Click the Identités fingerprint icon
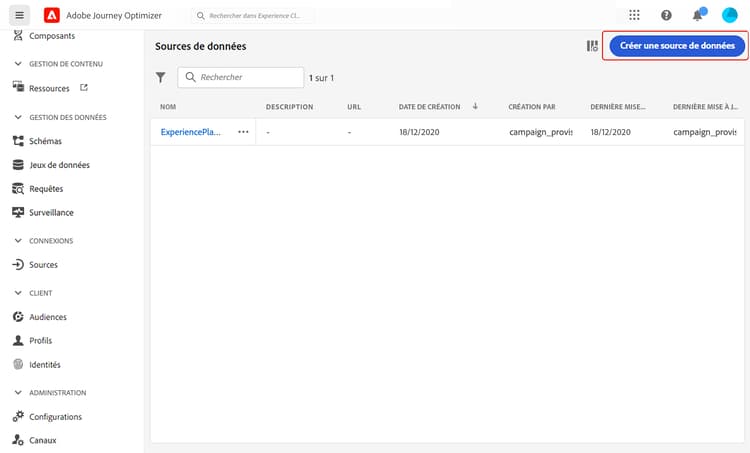 [18, 364]
